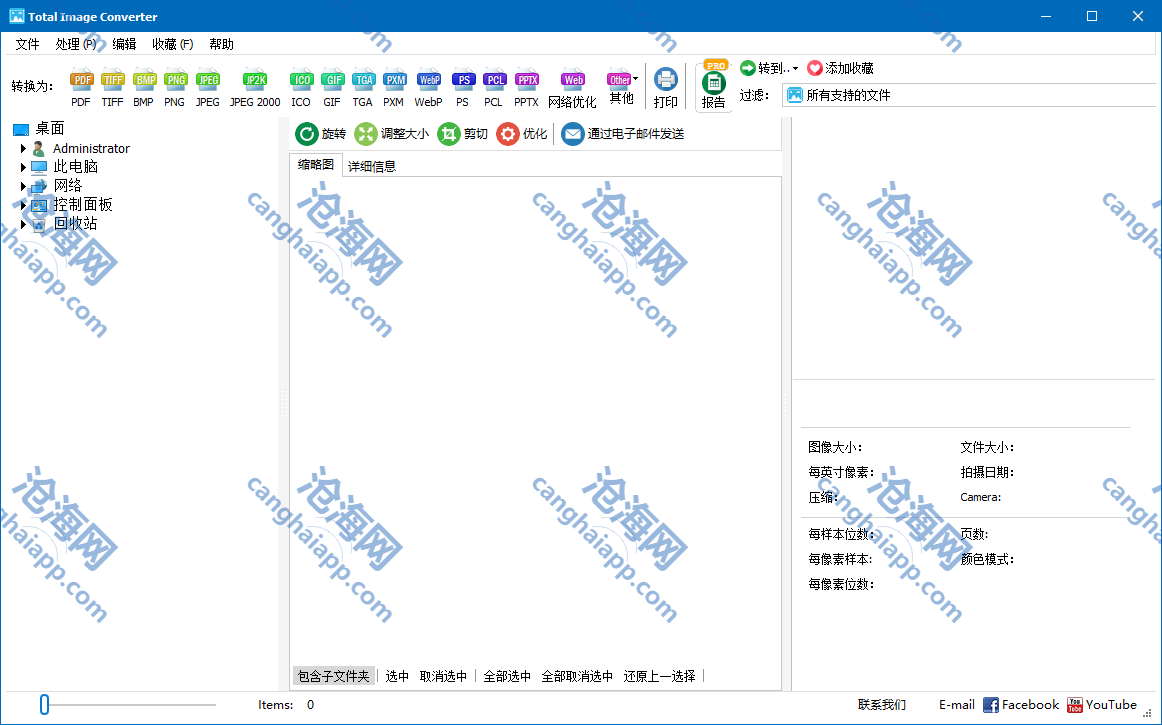1162x725 pixels.
Task: Click the 过滤 file filter field
Action: tap(970, 95)
